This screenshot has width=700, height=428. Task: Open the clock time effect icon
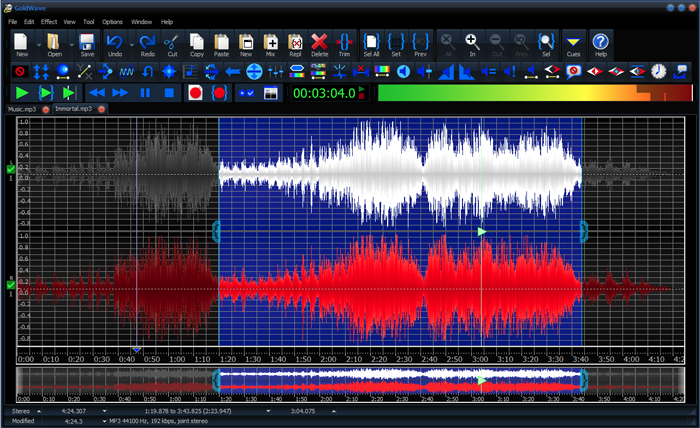658,71
